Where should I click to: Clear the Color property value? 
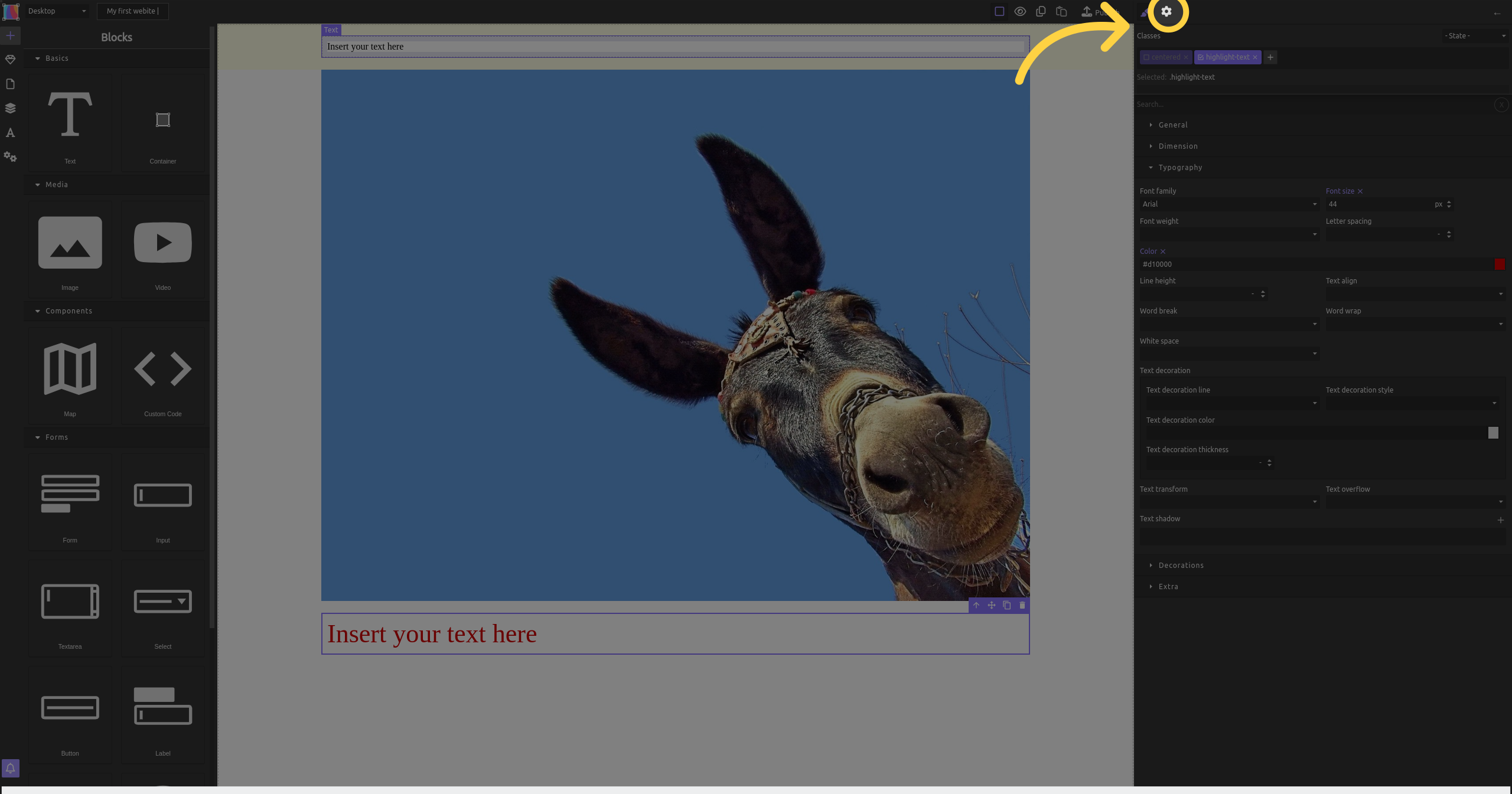coord(1163,251)
